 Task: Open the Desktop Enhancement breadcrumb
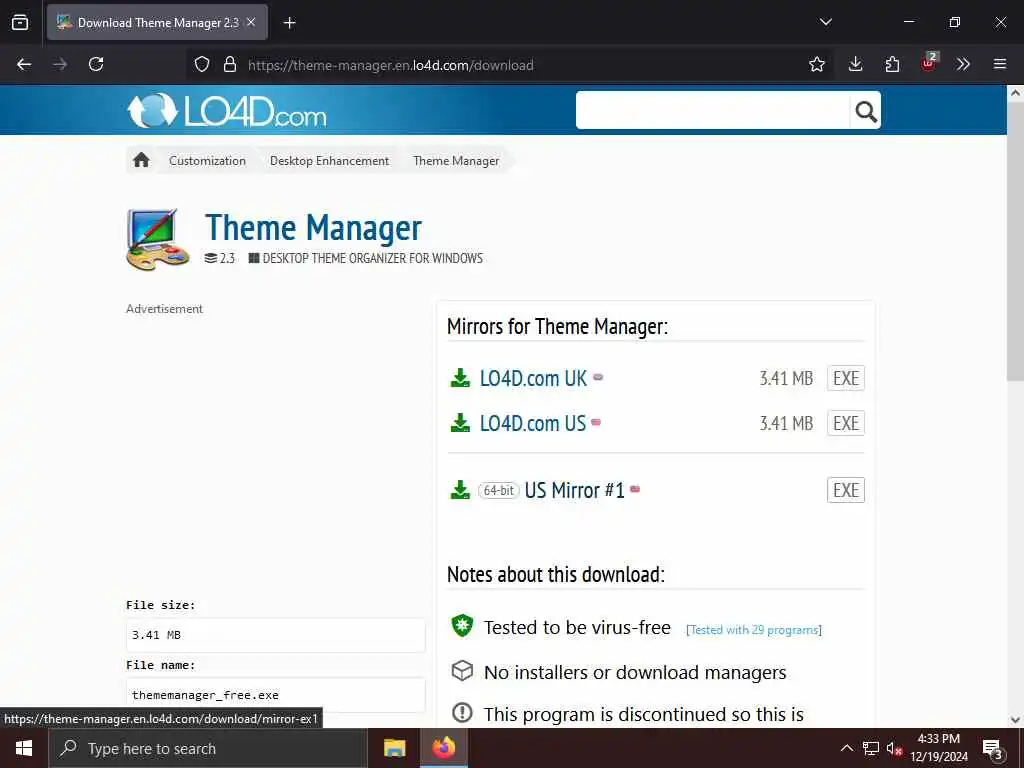(x=329, y=161)
